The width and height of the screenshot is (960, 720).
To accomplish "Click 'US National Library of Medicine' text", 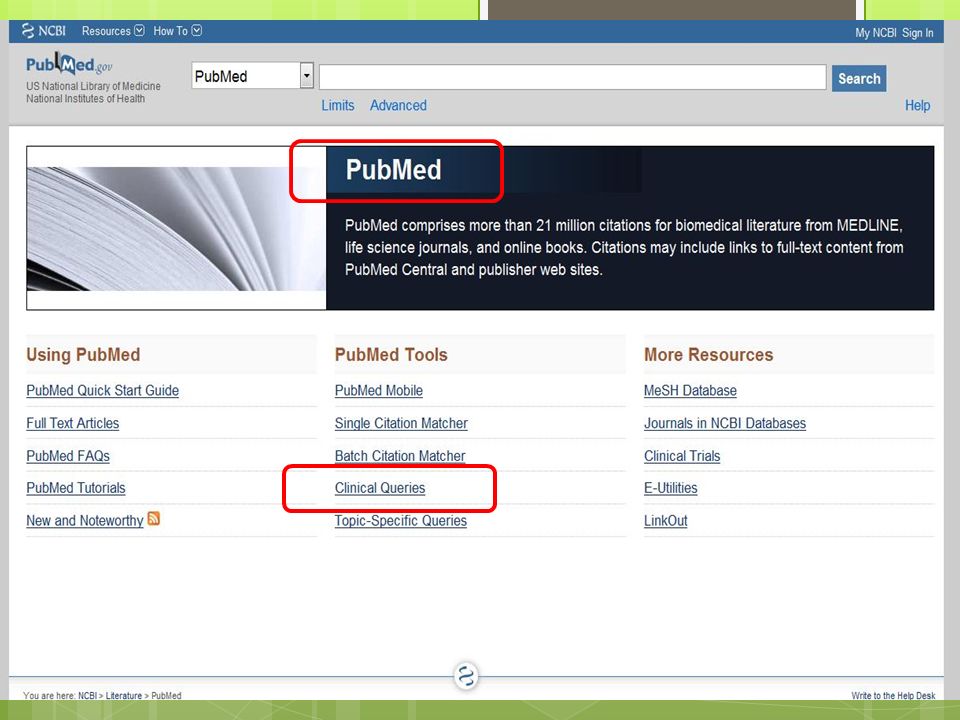I will click(93, 86).
